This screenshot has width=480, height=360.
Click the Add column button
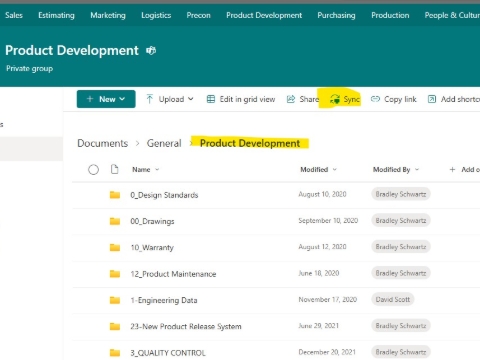click(x=465, y=170)
